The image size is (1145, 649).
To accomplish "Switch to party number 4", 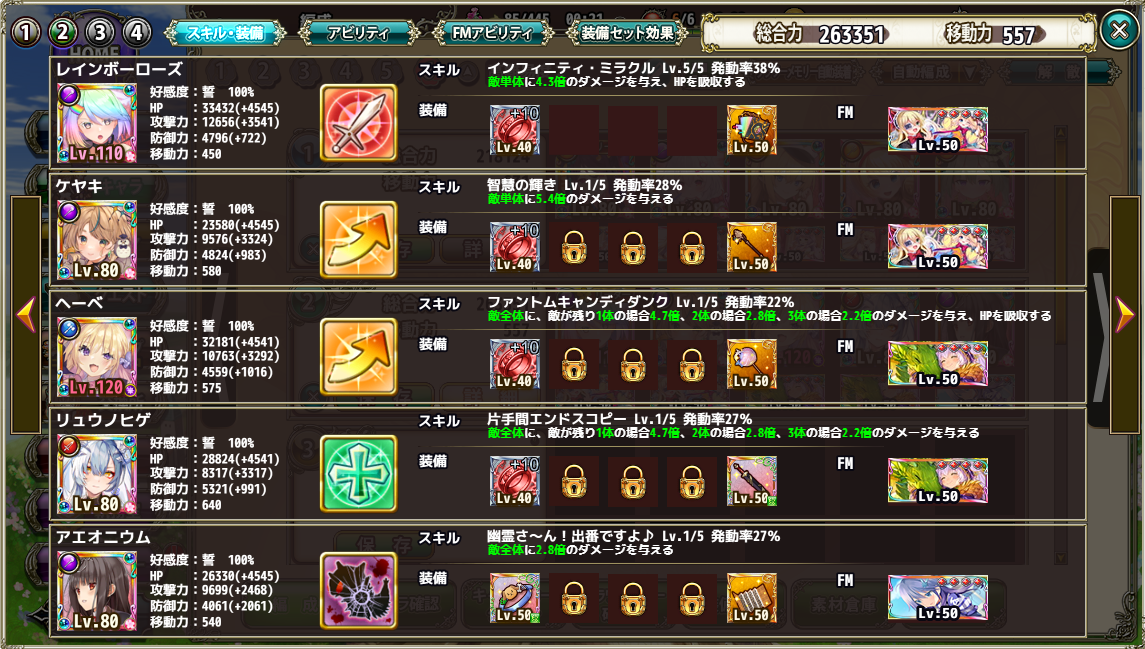I will pos(137,32).
